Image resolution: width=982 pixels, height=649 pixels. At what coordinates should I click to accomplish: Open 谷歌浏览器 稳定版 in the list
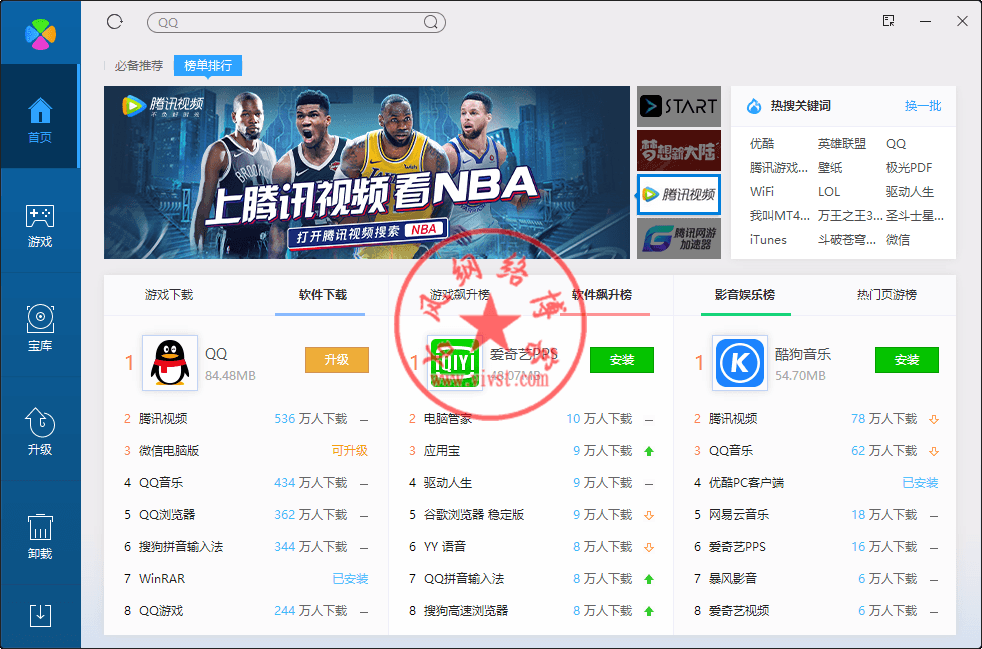474,514
